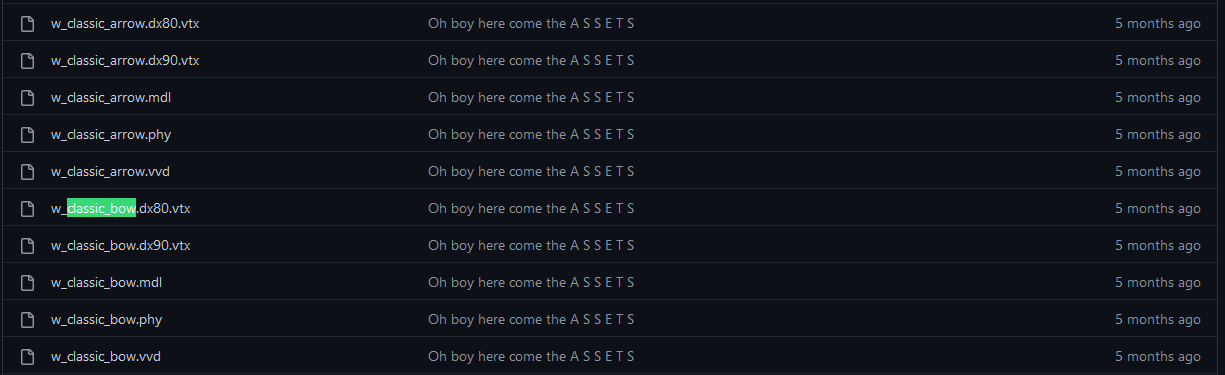Click file icon beside w_classic_arrow.phy

pyautogui.click(x=28, y=134)
